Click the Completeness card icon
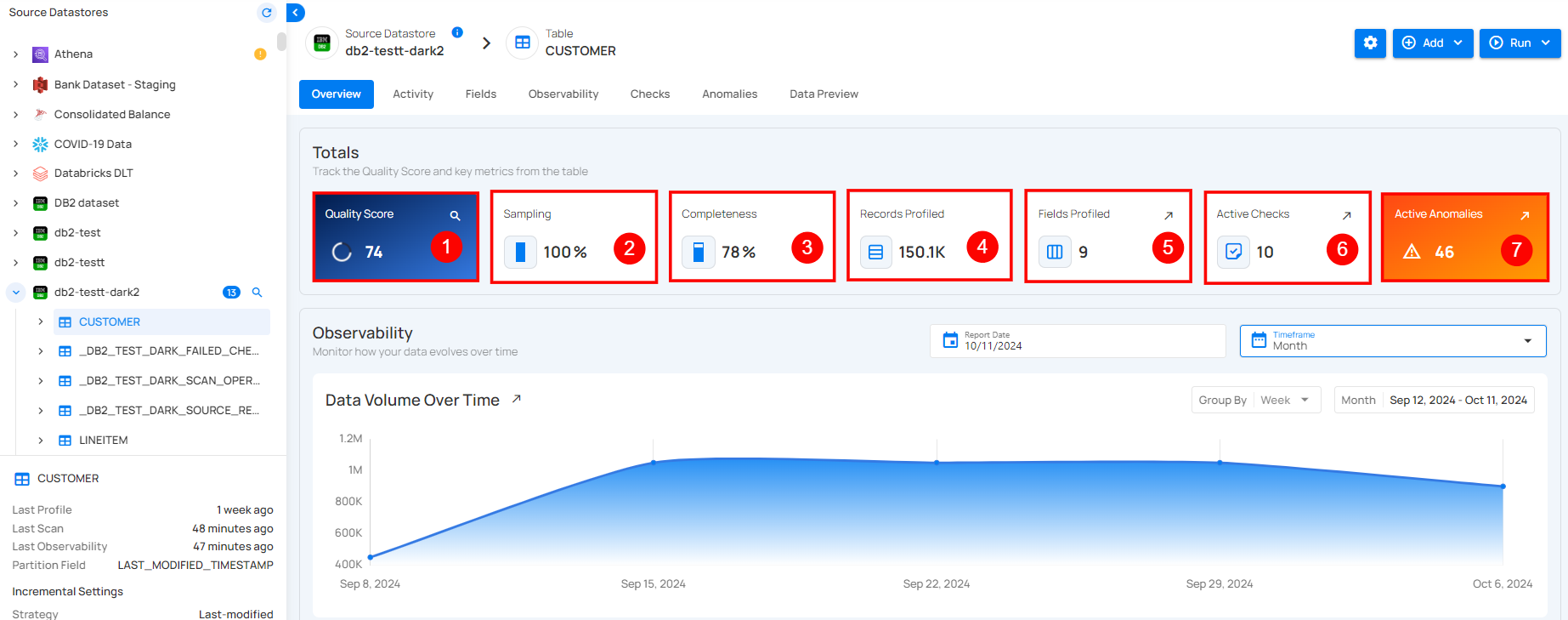Viewport: 1568px width, 620px height. tap(698, 252)
